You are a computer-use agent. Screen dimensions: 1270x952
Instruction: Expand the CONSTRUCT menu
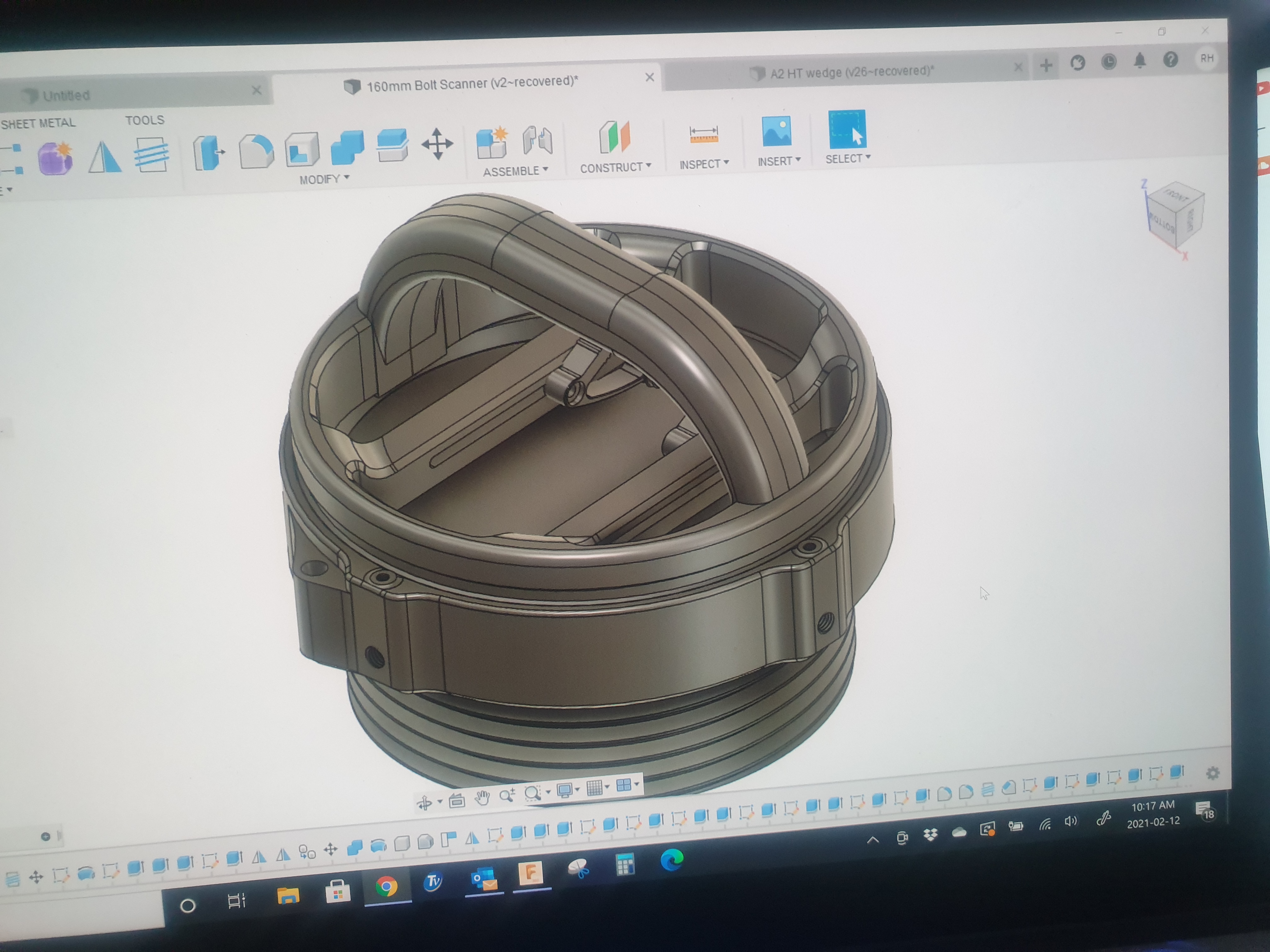615,167
